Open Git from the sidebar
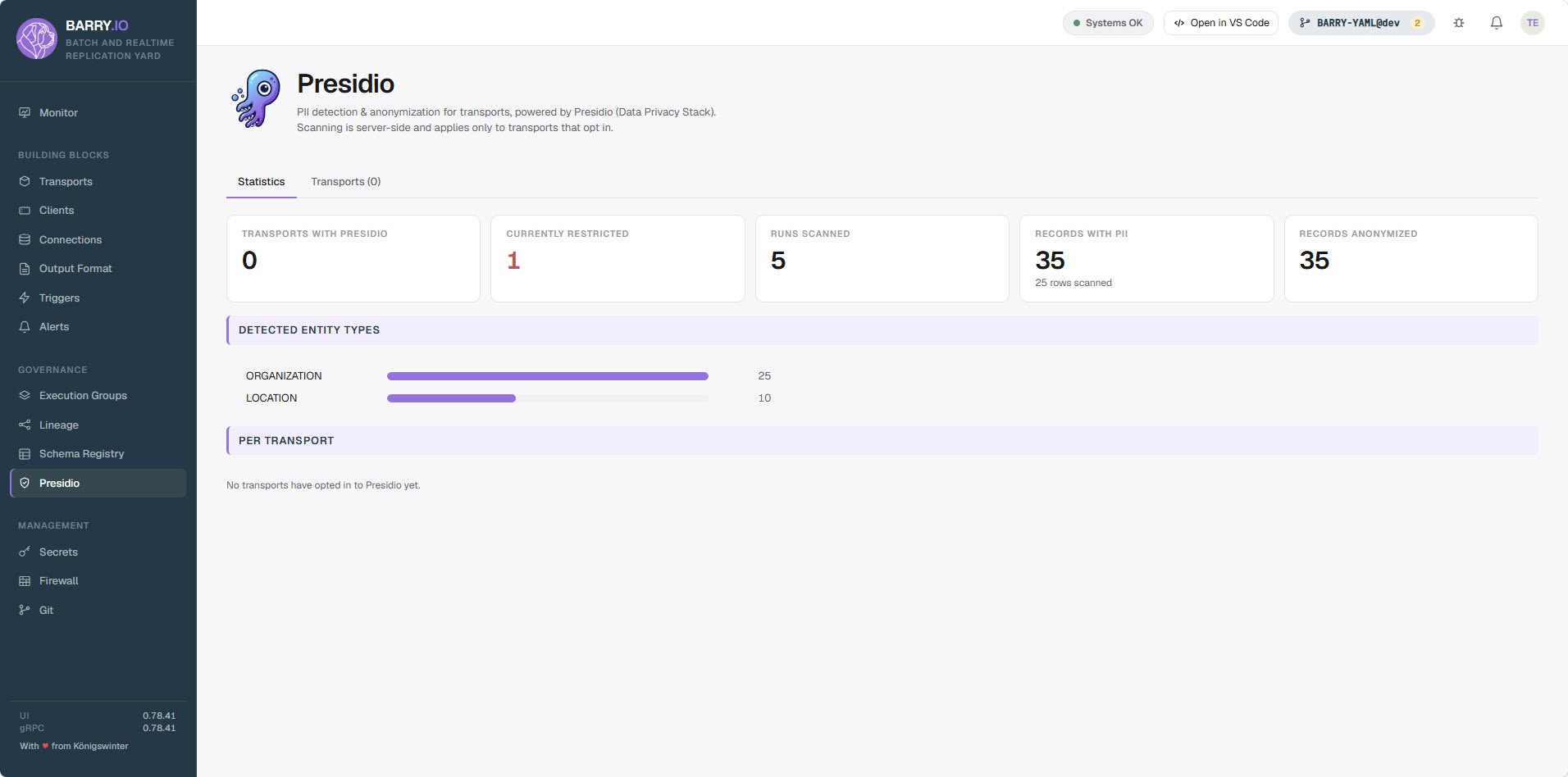This screenshot has height=777, width=1568. pos(98,610)
